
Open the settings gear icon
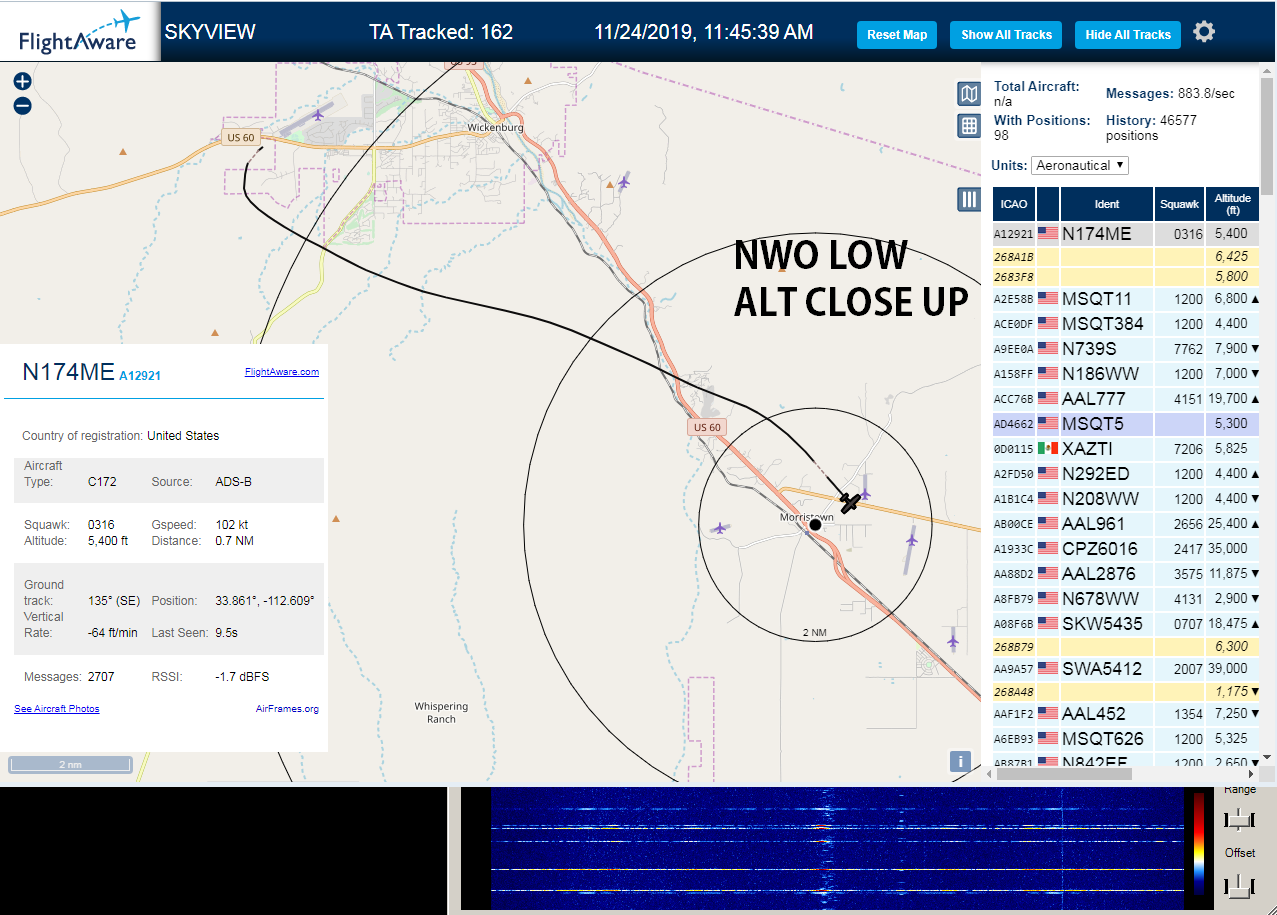coord(1204,32)
